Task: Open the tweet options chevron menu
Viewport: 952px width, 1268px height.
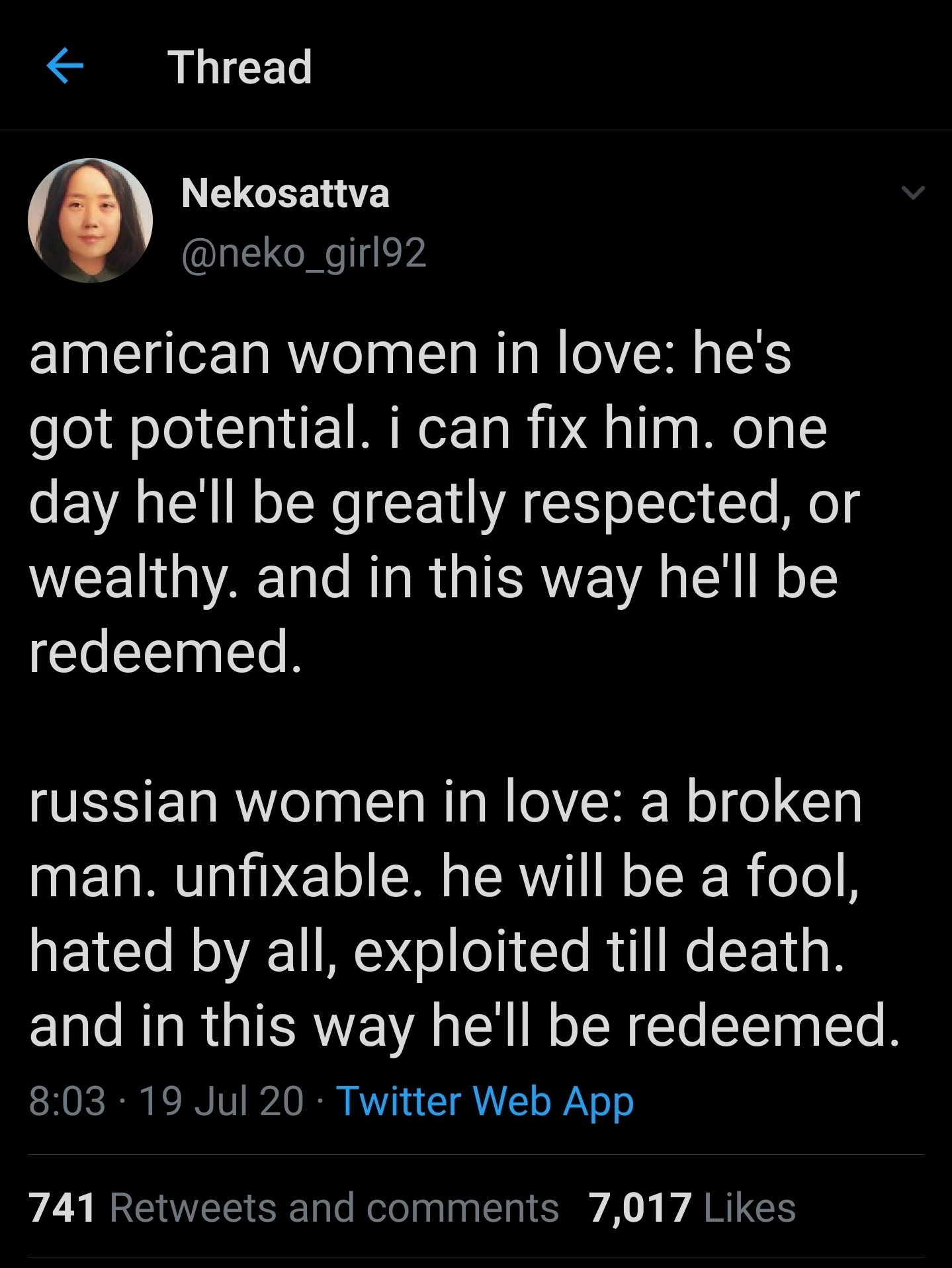Action: [x=913, y=193]
